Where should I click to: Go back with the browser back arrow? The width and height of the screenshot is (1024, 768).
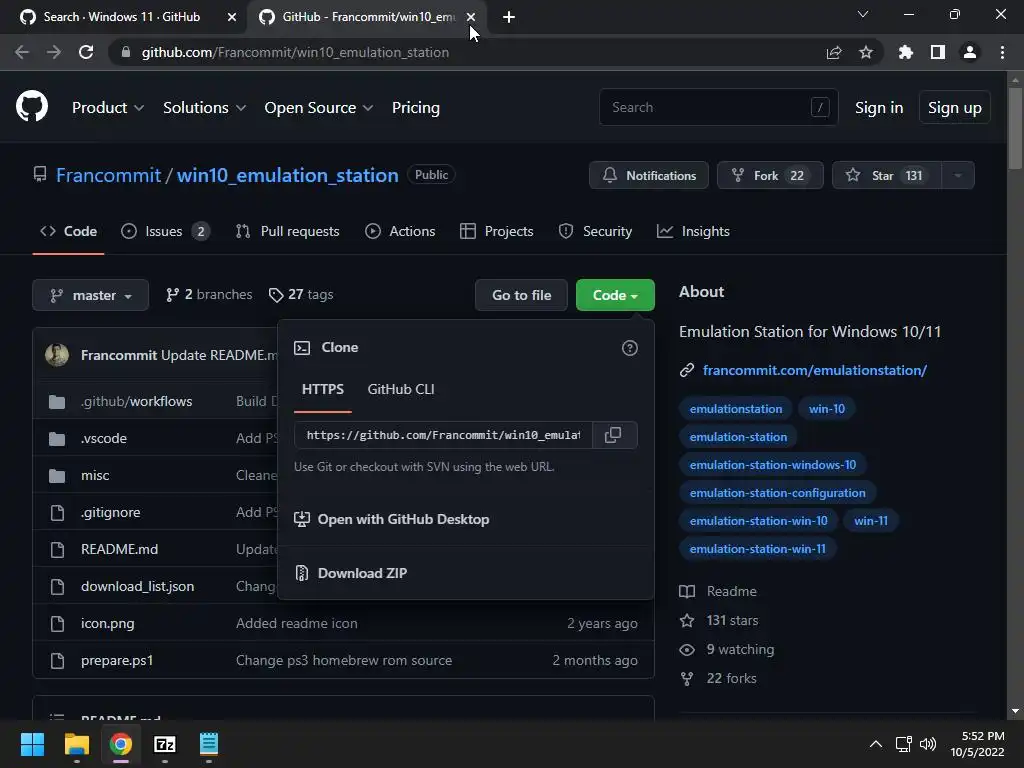(x=22, y=52)
